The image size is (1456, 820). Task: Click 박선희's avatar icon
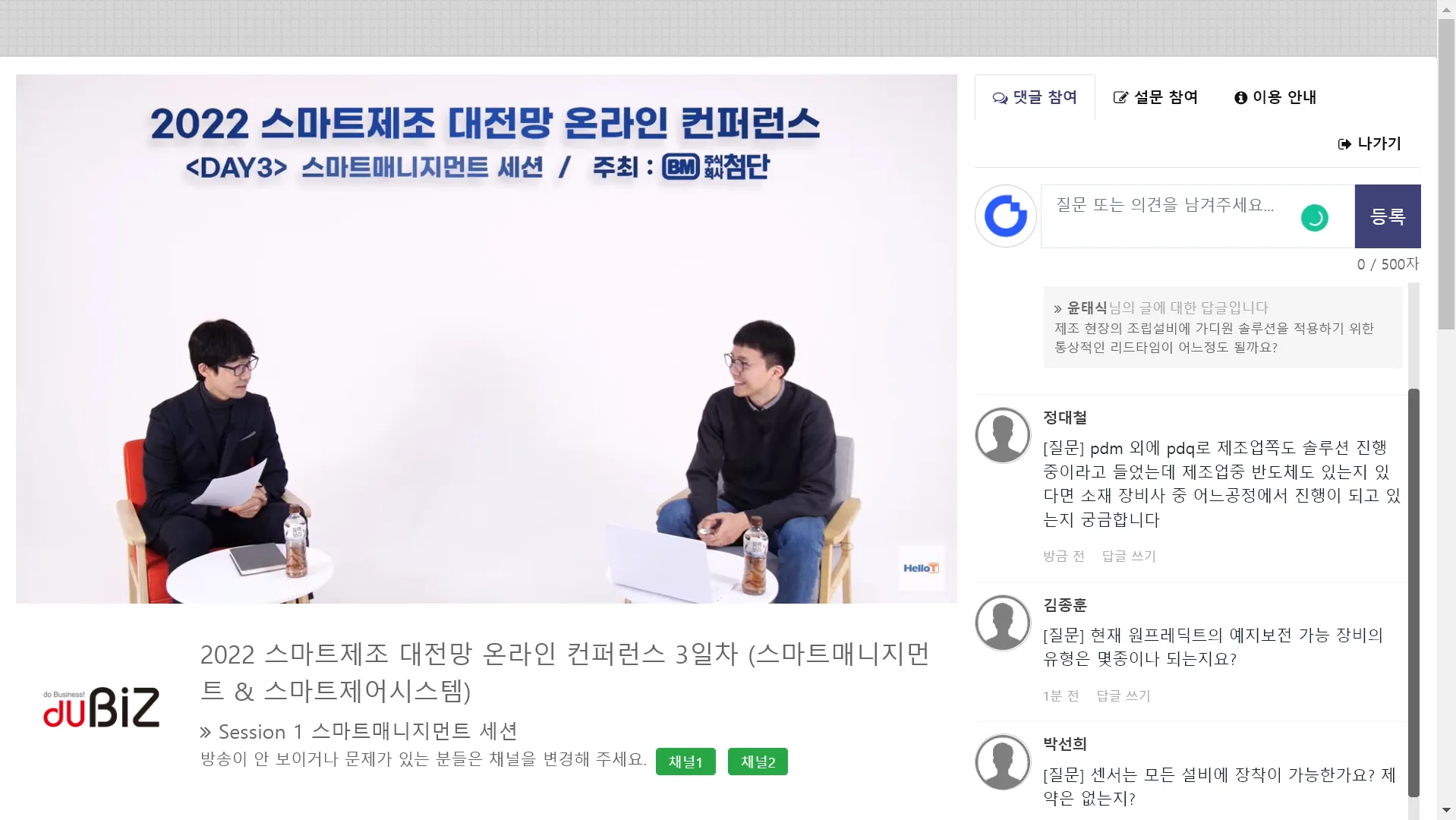1003,762
